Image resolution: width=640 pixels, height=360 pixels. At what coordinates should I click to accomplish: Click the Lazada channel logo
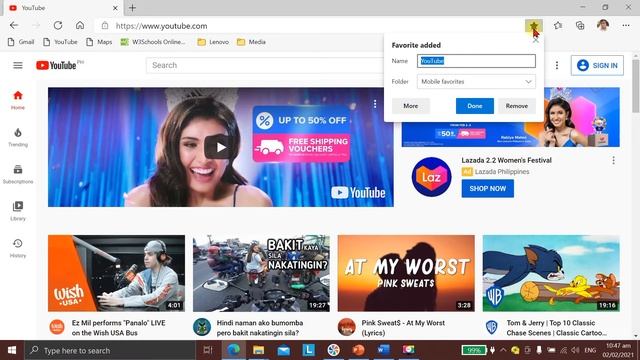(431, 177)
